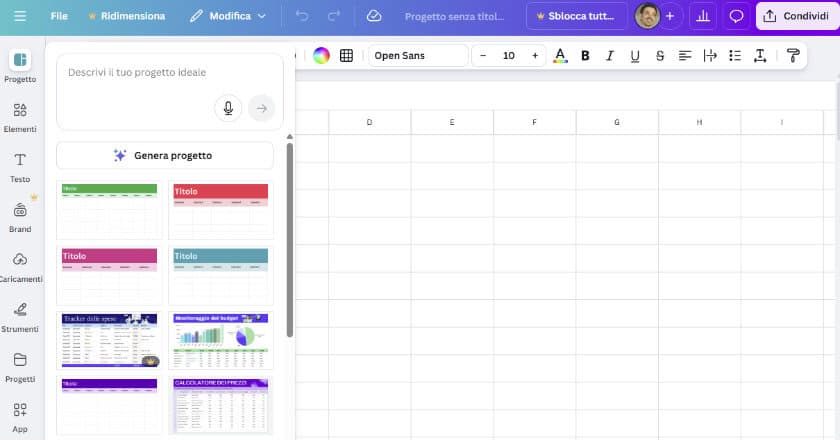Open the Progetto sidebar tab
Image resolution: width=840 pixels, height=440 pixels.
click(x=20, y=66)
